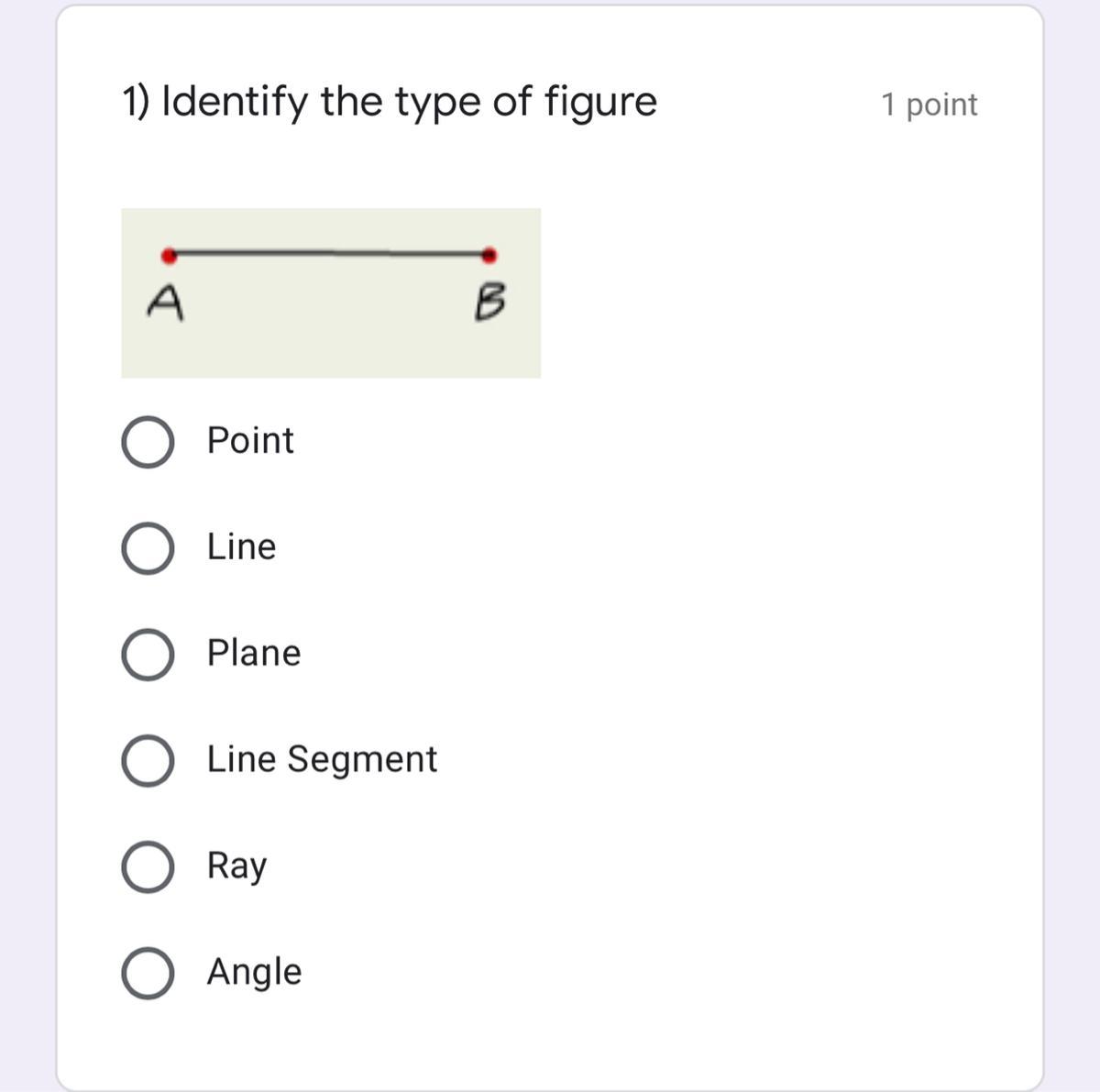Click the 'Angle' option label text
The width and height of the screenshot is (1100, 1092).
tap(253, 972)
